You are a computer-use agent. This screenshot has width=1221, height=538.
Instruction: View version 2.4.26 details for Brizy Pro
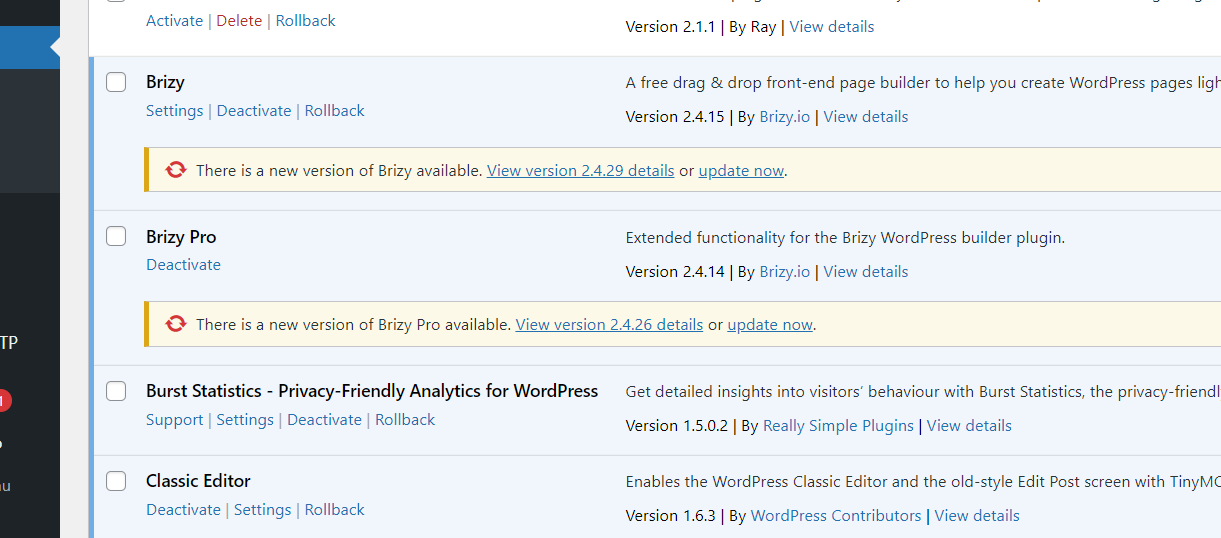point(610,325)
